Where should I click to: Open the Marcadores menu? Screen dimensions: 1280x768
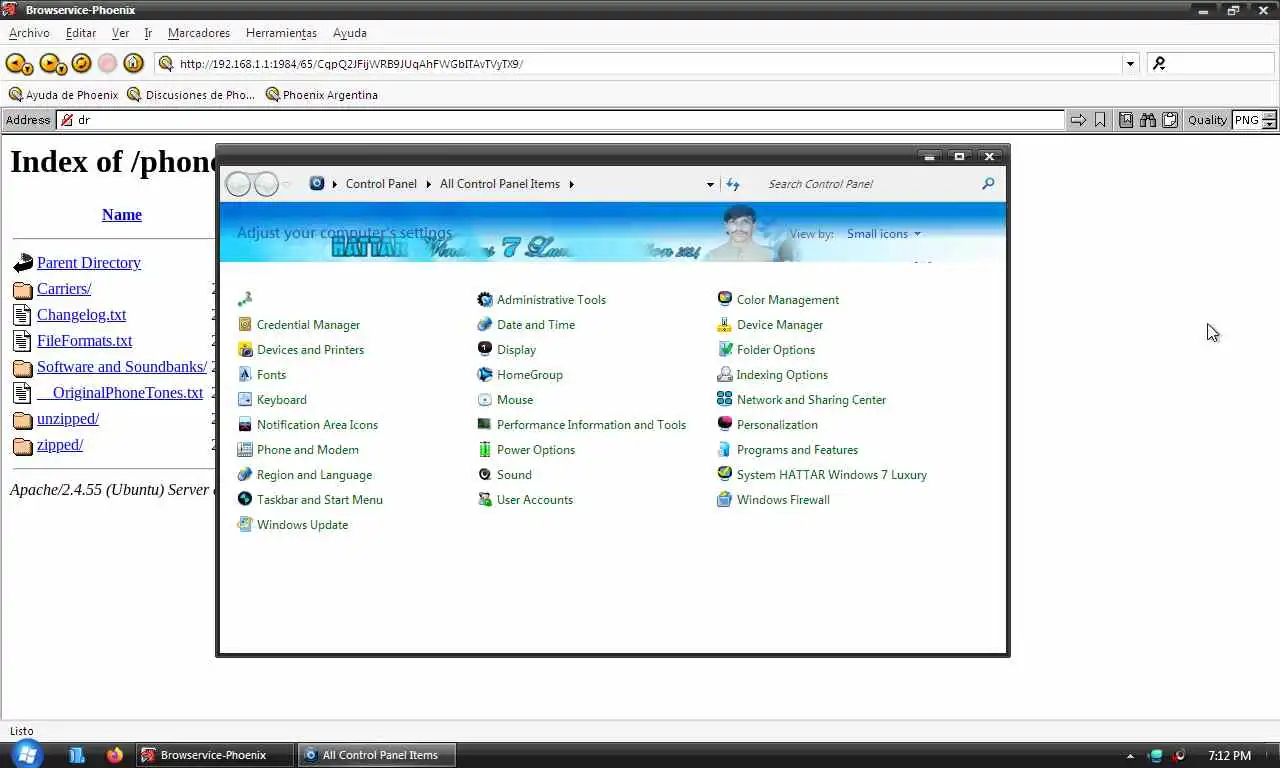click(199, 33)
